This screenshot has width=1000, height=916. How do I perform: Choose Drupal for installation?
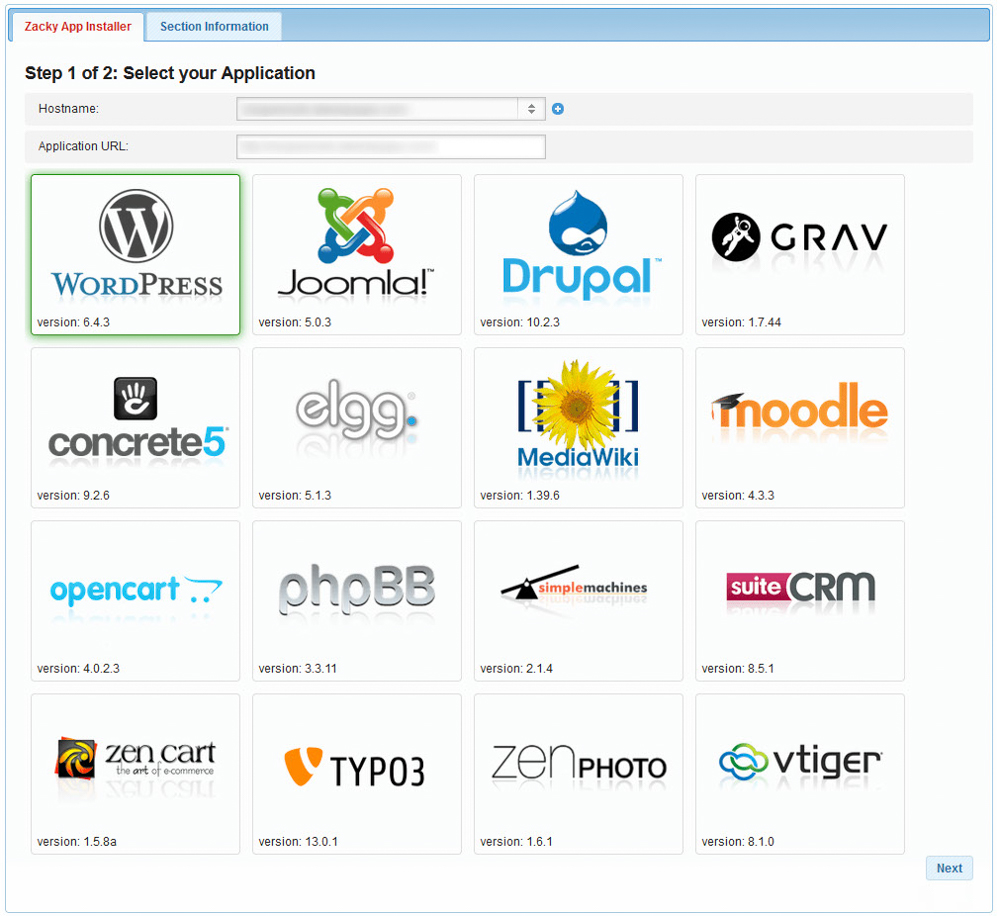pos(578,253)
